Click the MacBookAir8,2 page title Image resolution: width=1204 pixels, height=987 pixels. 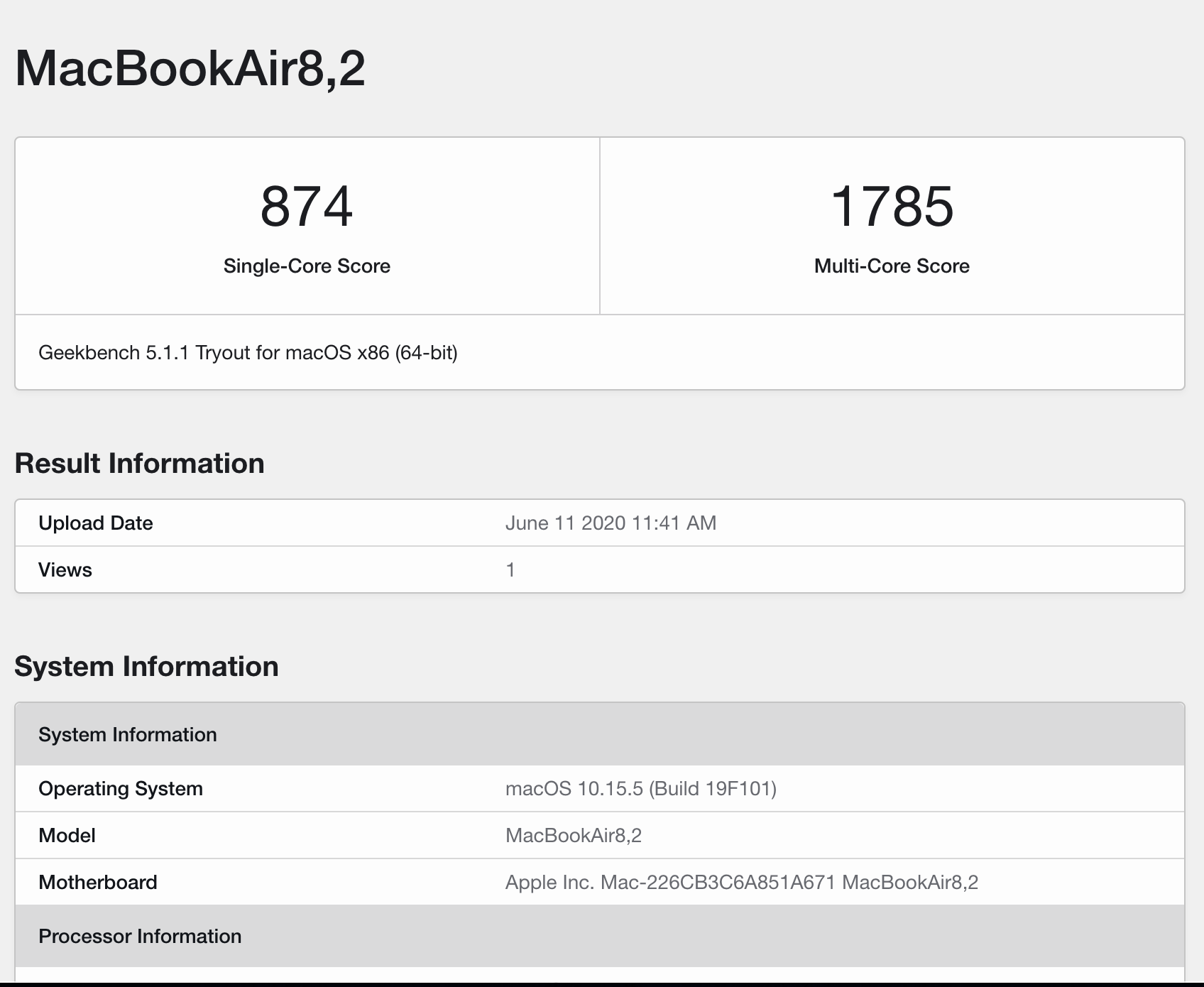[190, 68]
